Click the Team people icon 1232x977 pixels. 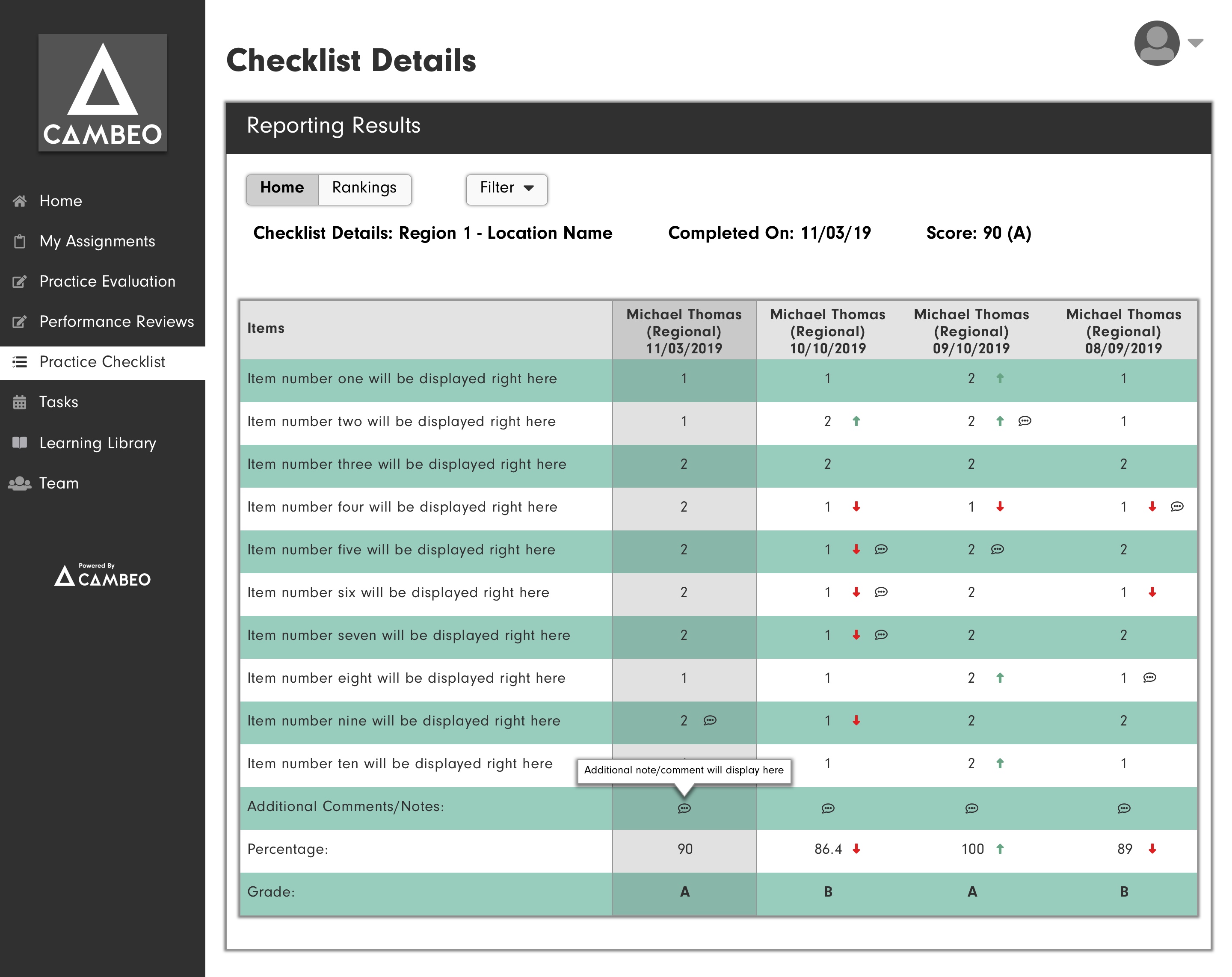pos(19,483)
